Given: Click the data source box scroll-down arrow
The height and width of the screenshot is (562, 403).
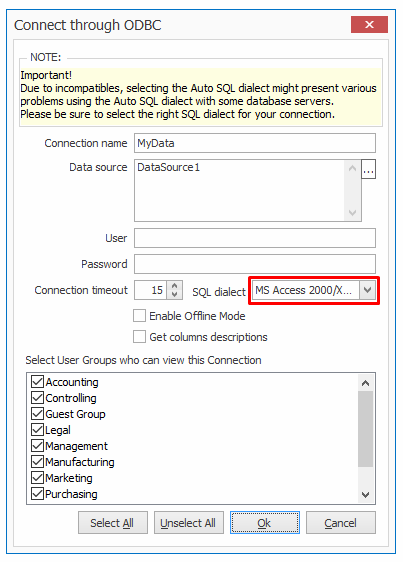Looking at the screenshot, I should click(x=352, y=213).
